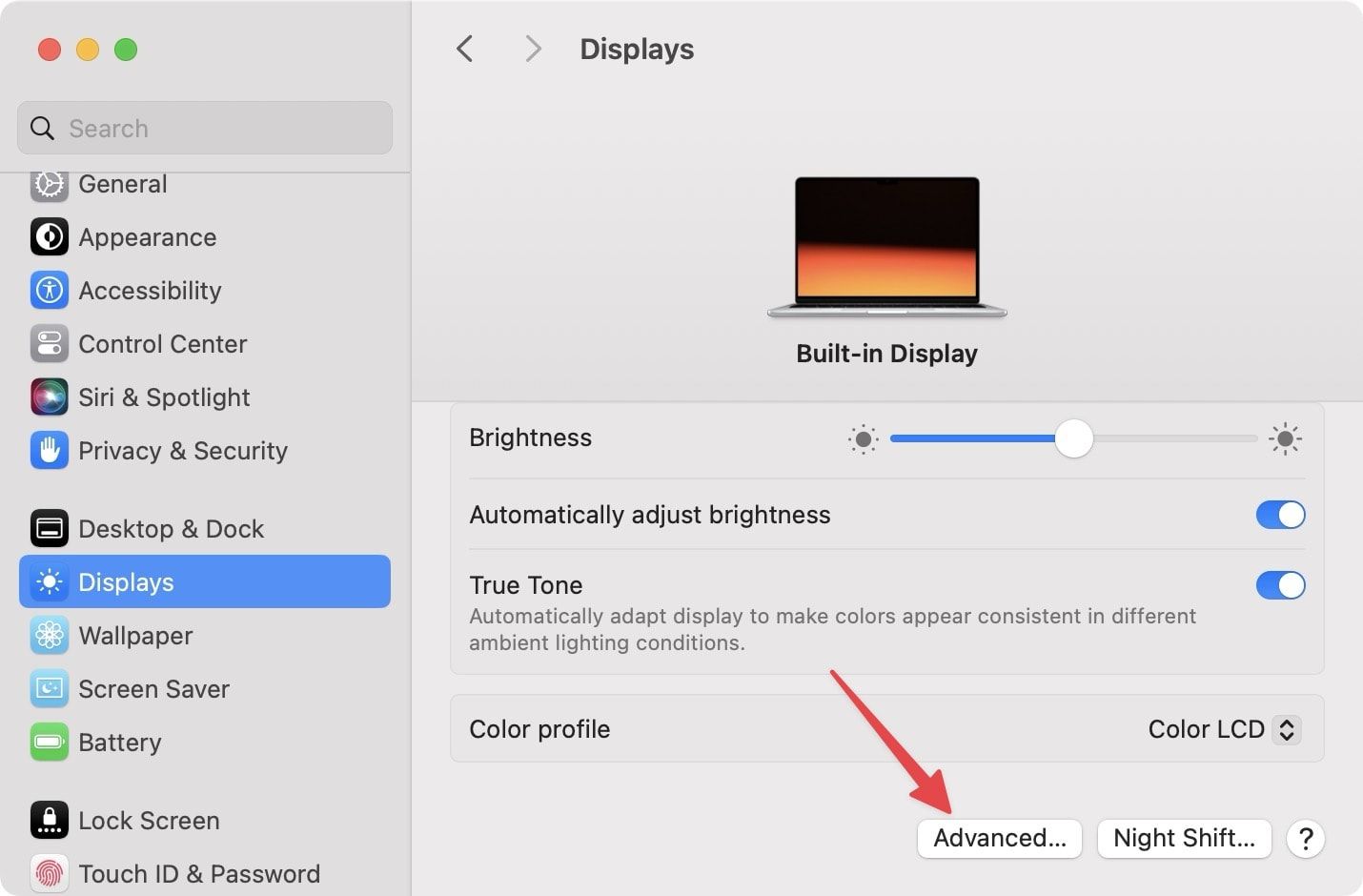
Task: Open the Night Shift... settings button
Action: 1184,839
